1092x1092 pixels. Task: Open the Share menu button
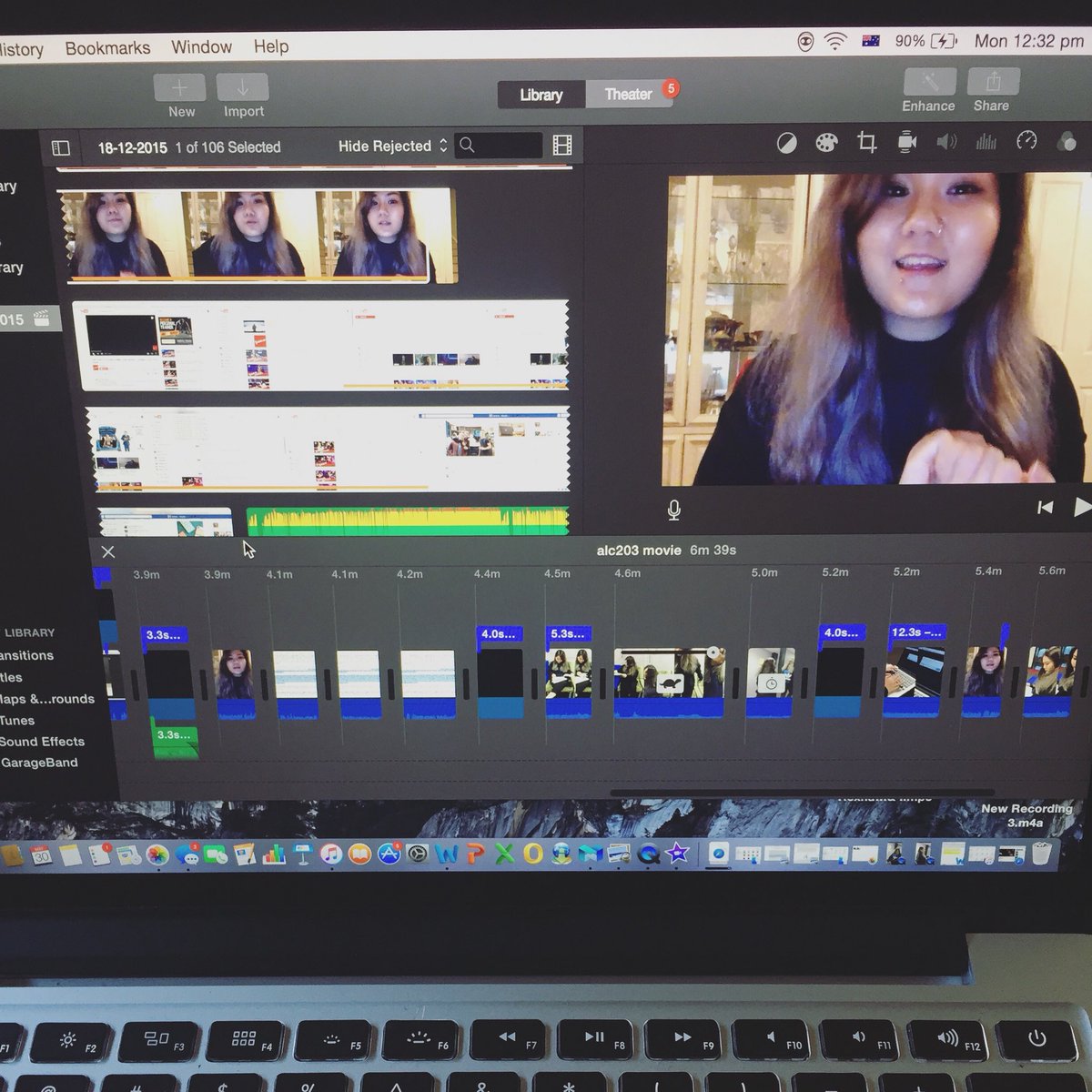pyautogui.click(x=993, y=81)
